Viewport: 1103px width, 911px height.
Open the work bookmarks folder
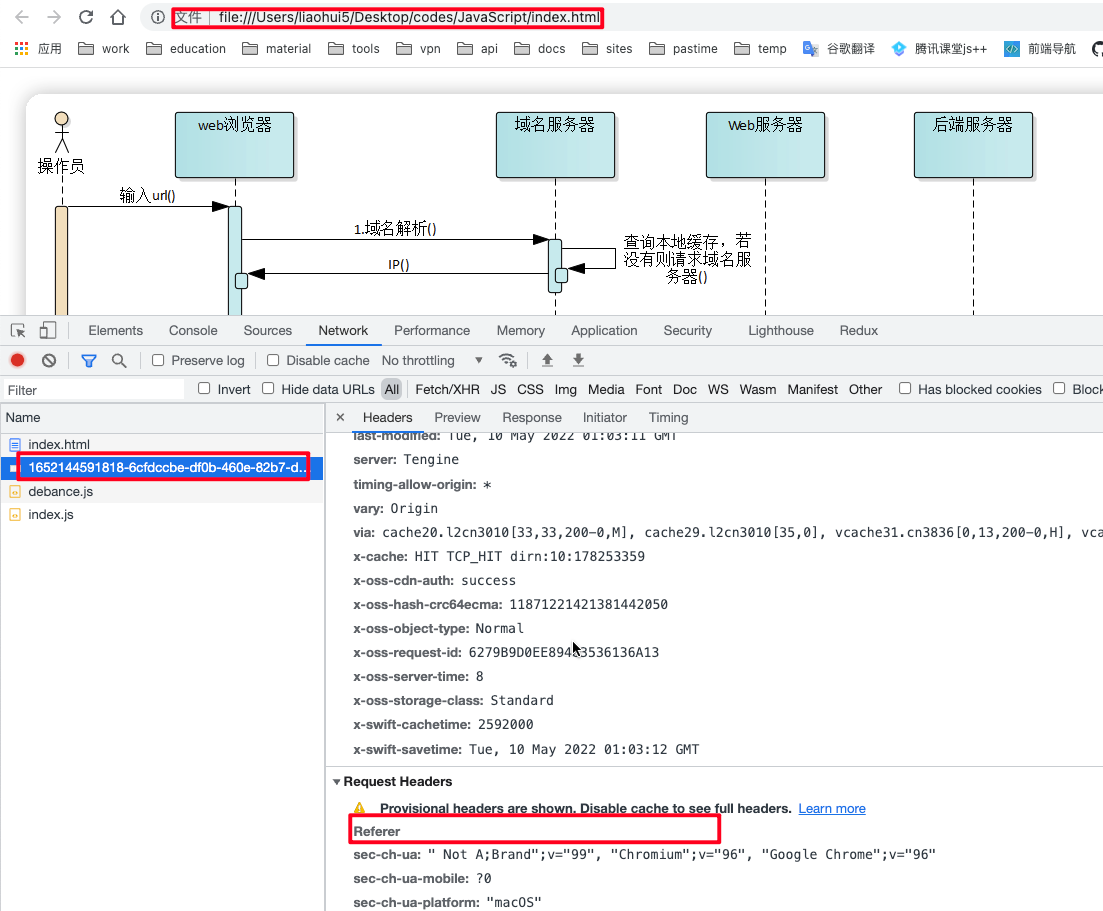click(x=103, y=49)
